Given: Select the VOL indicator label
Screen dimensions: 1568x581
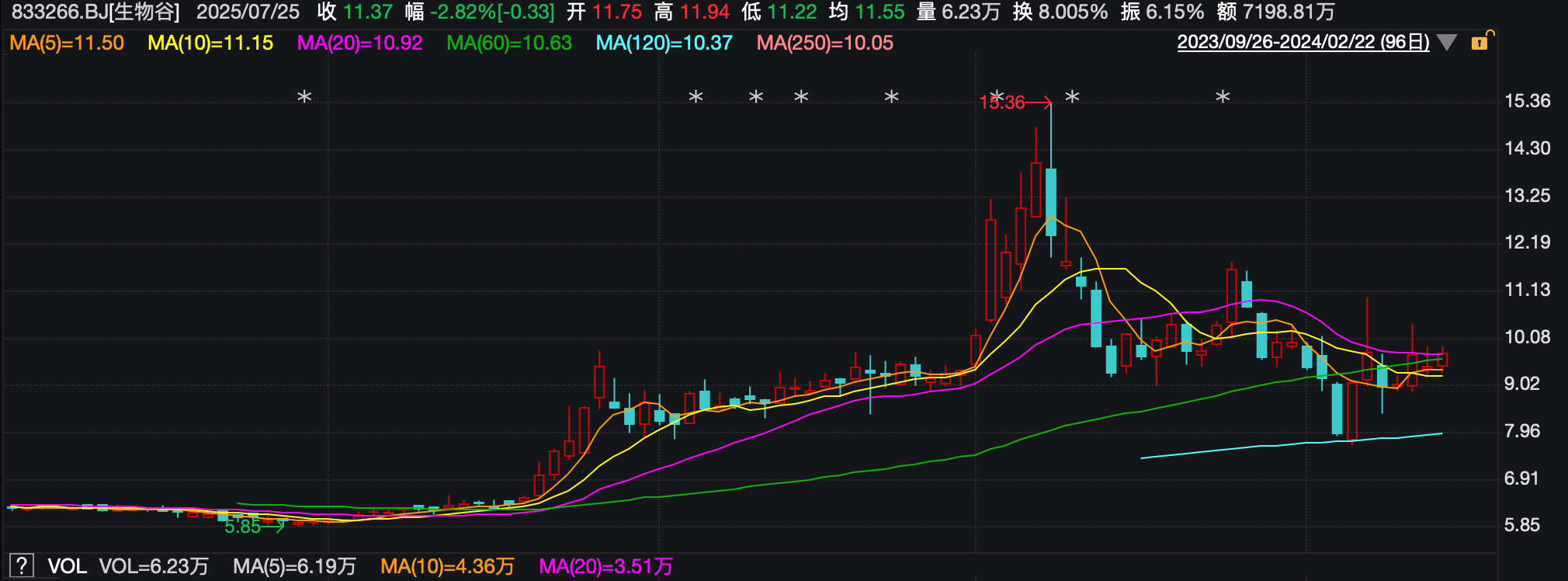Looking at the screenshot, I should (x=68, y=566).
